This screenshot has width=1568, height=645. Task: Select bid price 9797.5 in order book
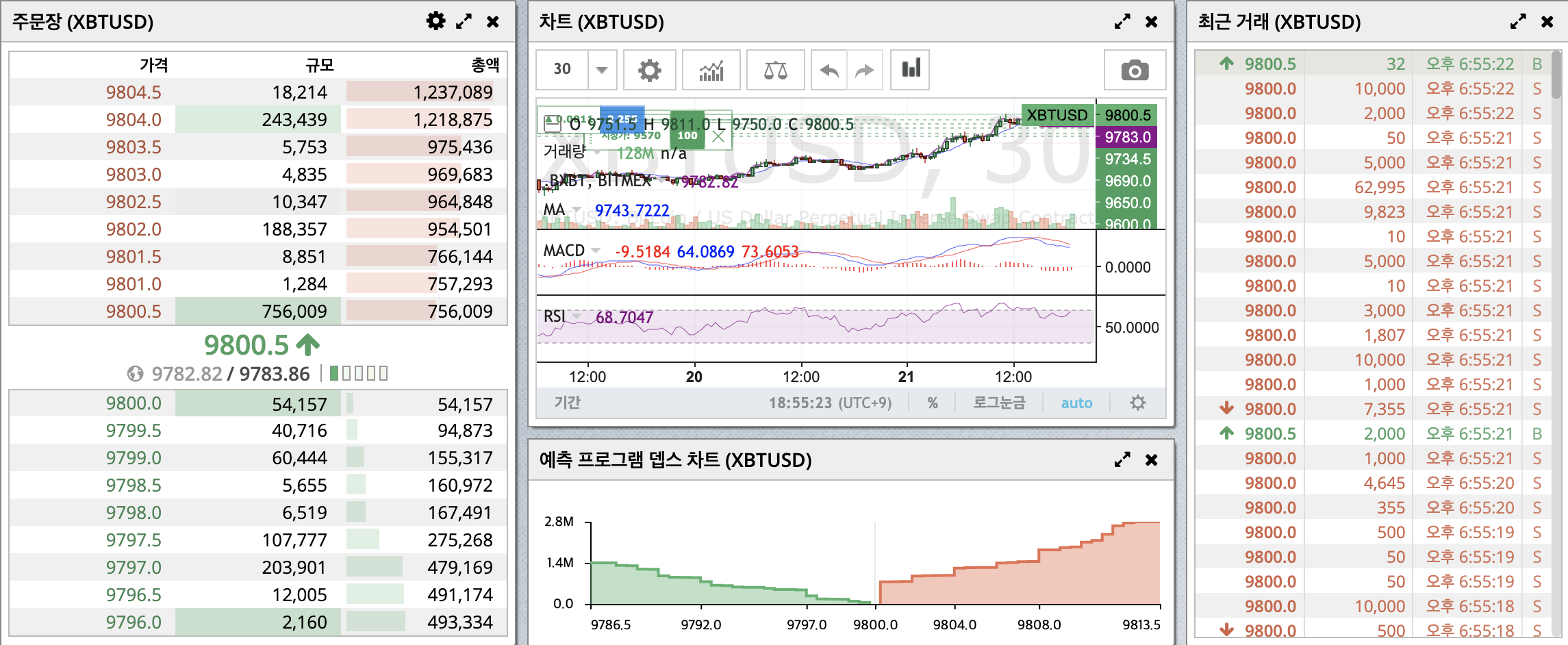coord(134,540)
